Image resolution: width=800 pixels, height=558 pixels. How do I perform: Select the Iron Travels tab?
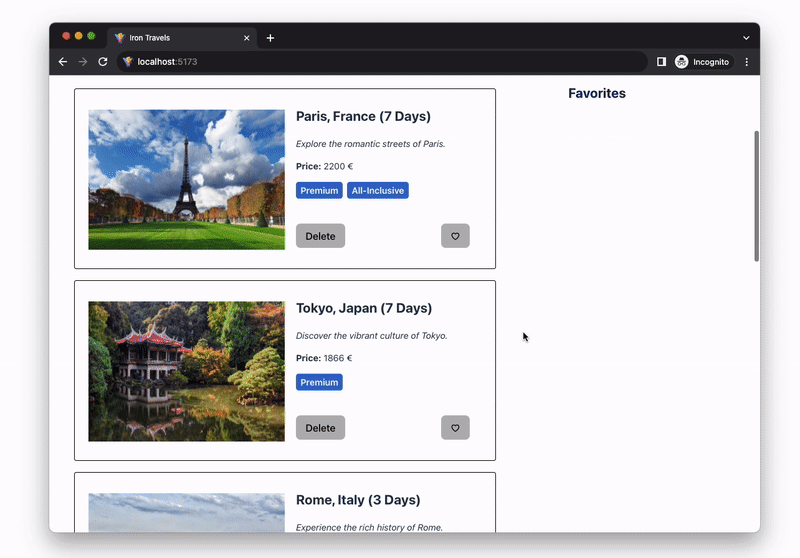(x=170, y=38)
